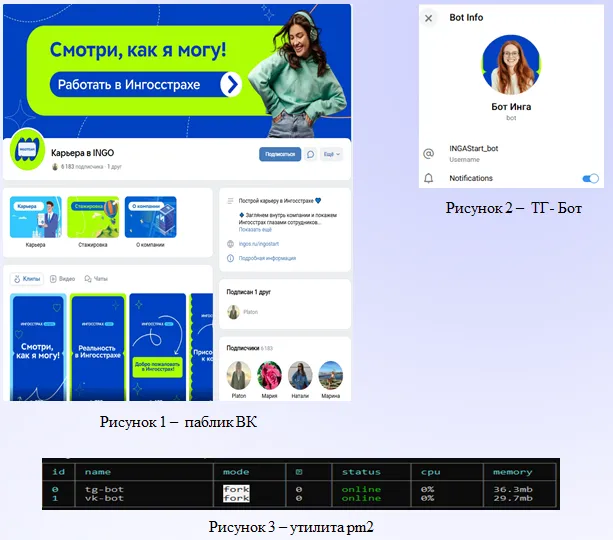The image size is (613, 540).
Task: Expand description with Показать ещё
Action: [x=254, y=229]
